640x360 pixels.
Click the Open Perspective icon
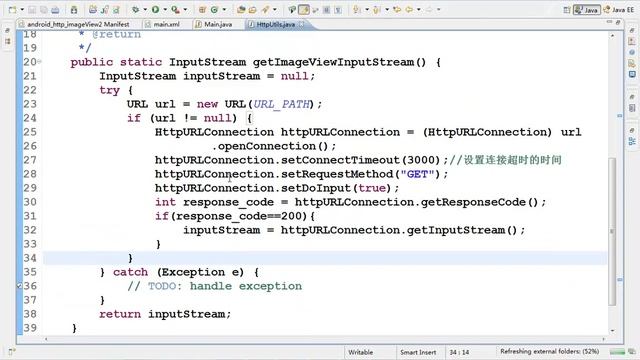(567, 9)
